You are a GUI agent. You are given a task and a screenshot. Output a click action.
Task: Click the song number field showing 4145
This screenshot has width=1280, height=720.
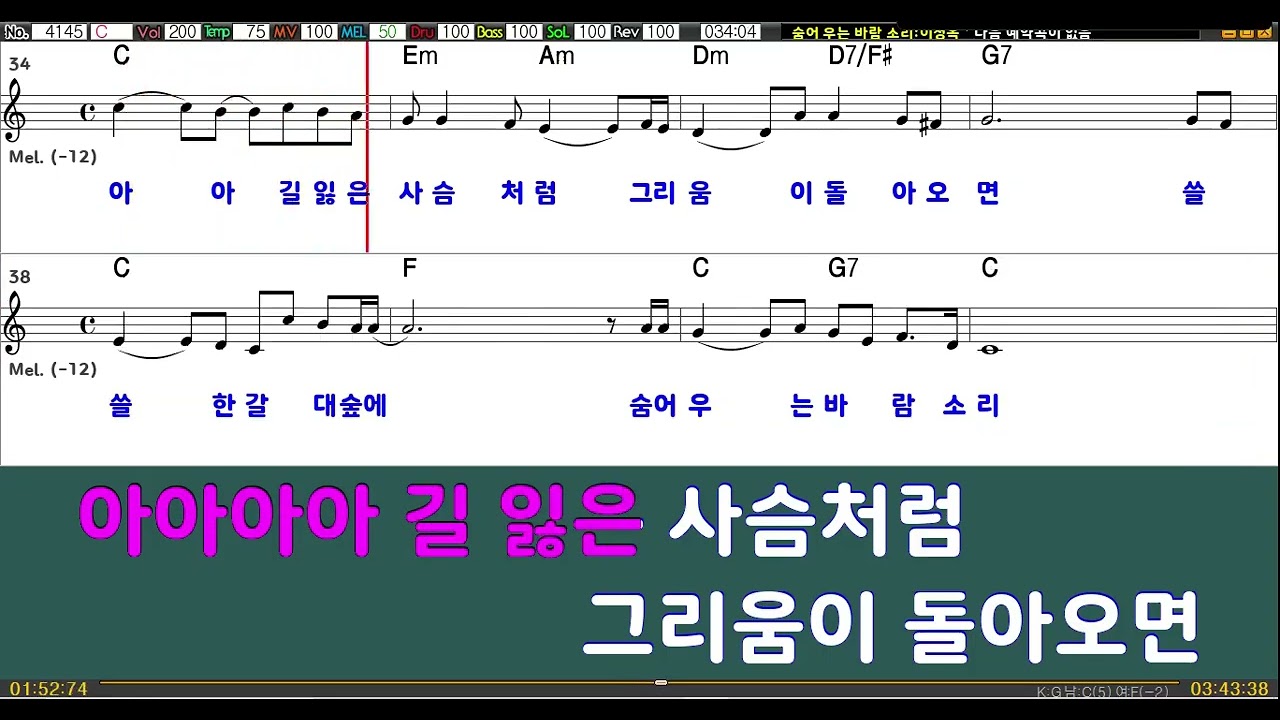[59, 32]
